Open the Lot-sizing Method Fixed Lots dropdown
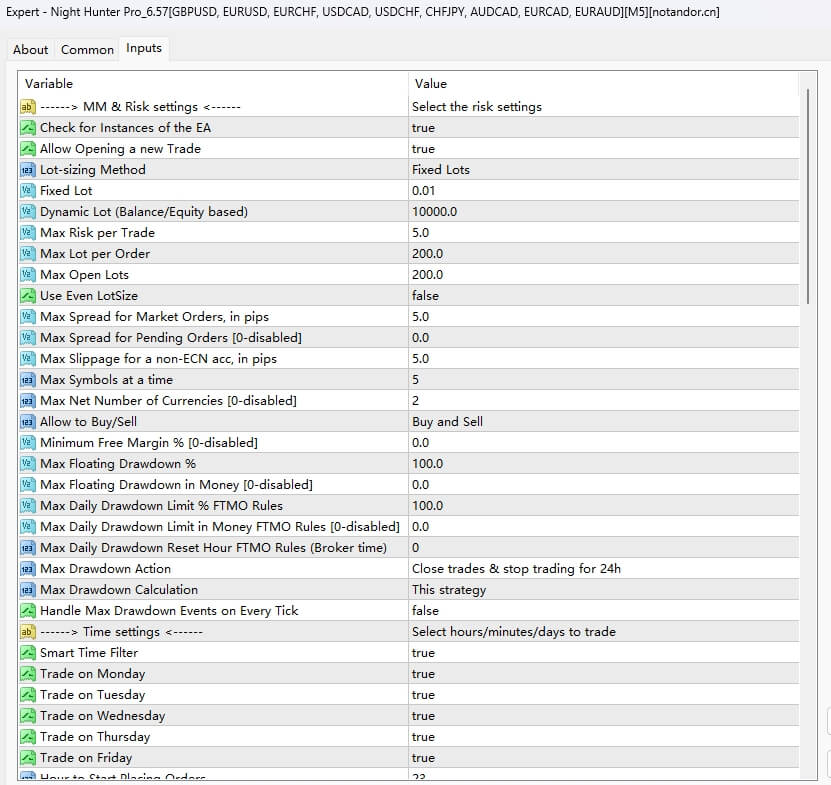The height and width of the screenshot is (785, 831). 604,170
